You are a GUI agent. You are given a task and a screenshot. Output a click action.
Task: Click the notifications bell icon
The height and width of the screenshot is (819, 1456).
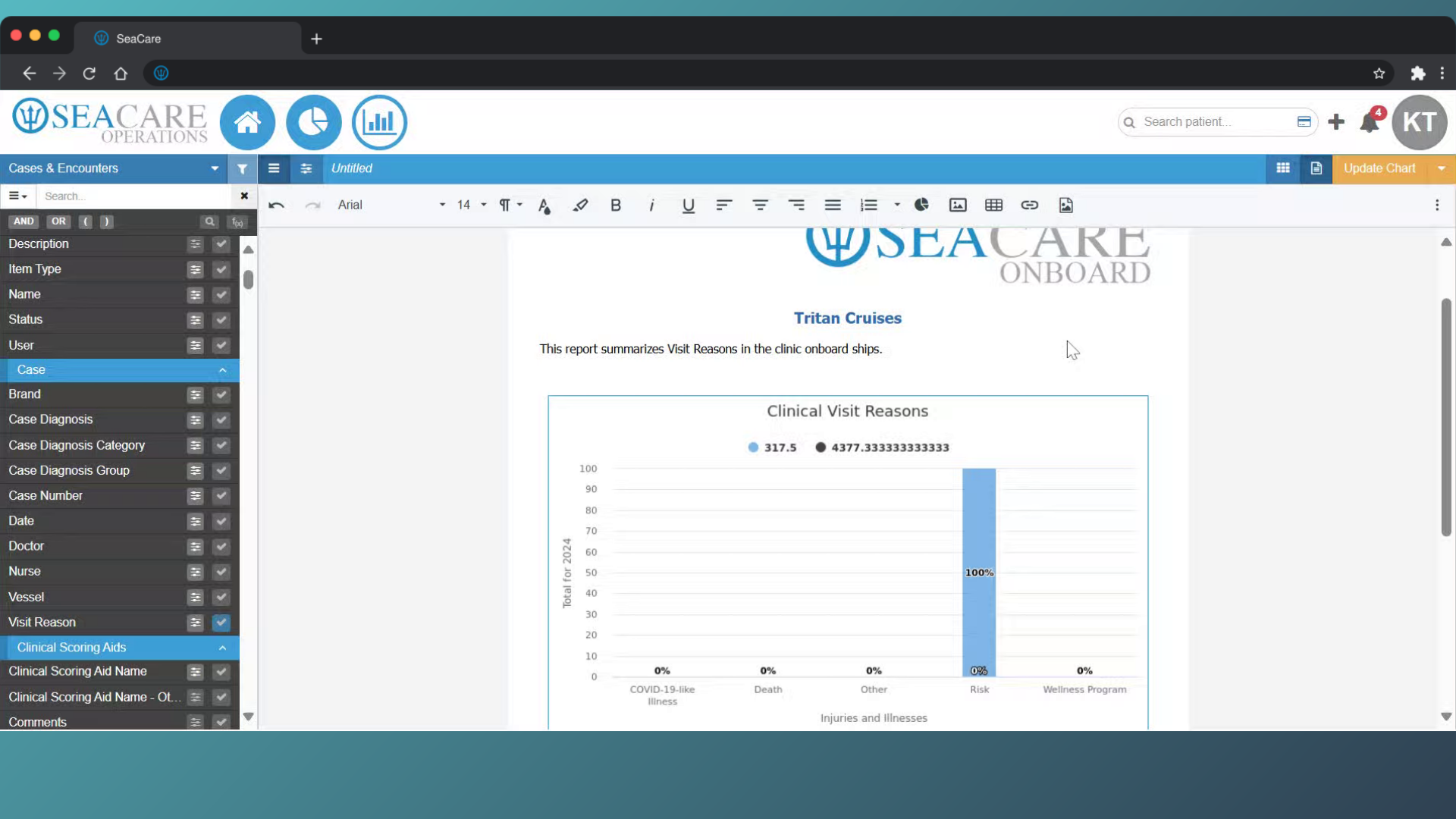(x=1370, y=122)
